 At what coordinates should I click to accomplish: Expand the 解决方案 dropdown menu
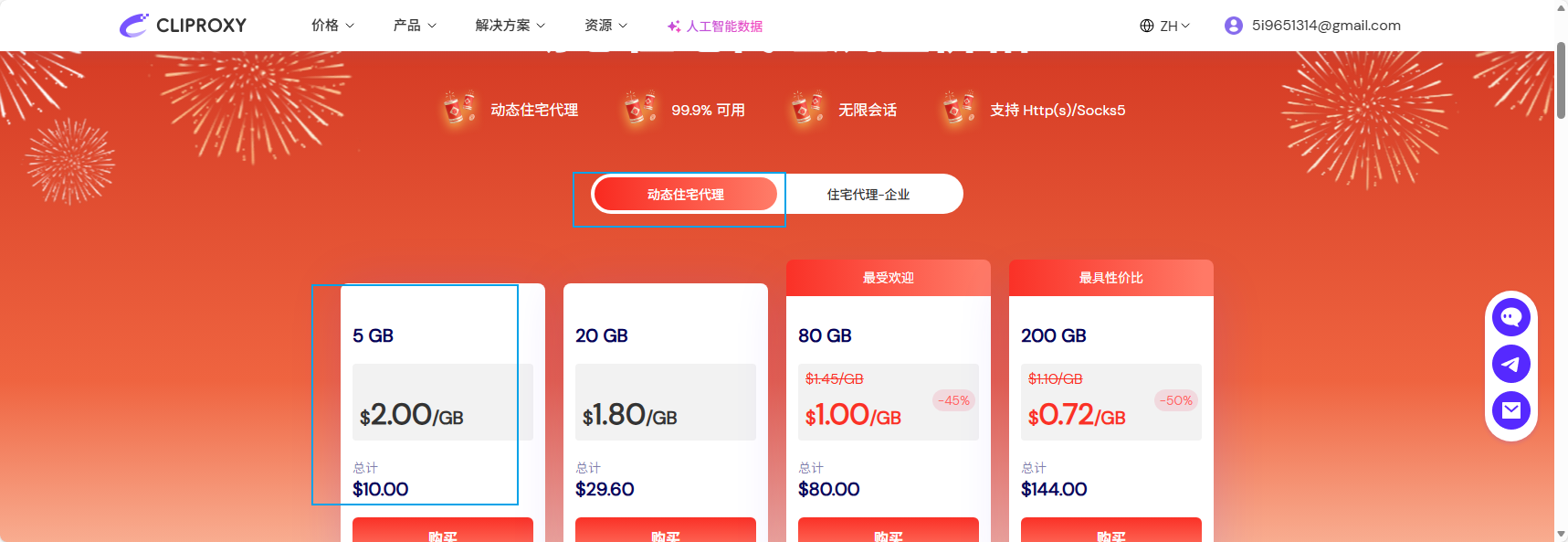pos(510,26)
